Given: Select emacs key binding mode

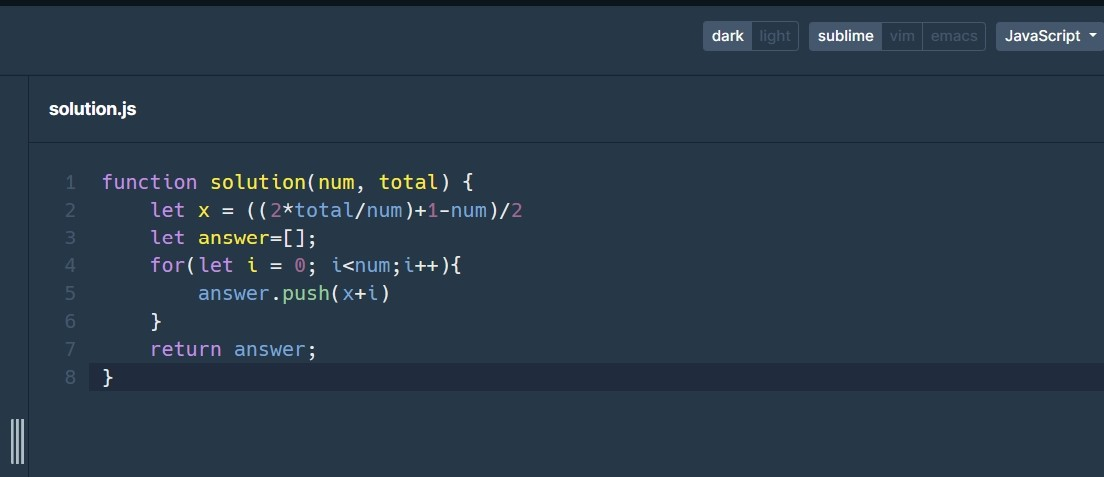Looking at the screenshot, I should tap(954, 36).
